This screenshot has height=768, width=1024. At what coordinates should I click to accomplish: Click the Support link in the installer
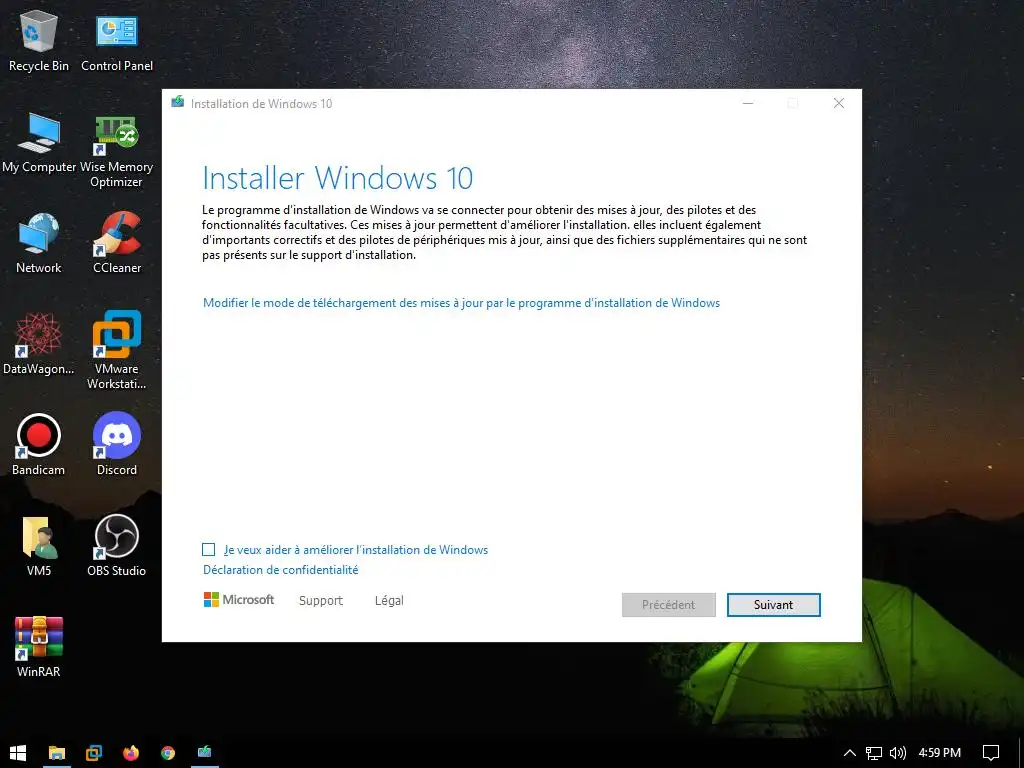[x=321, y=600]
